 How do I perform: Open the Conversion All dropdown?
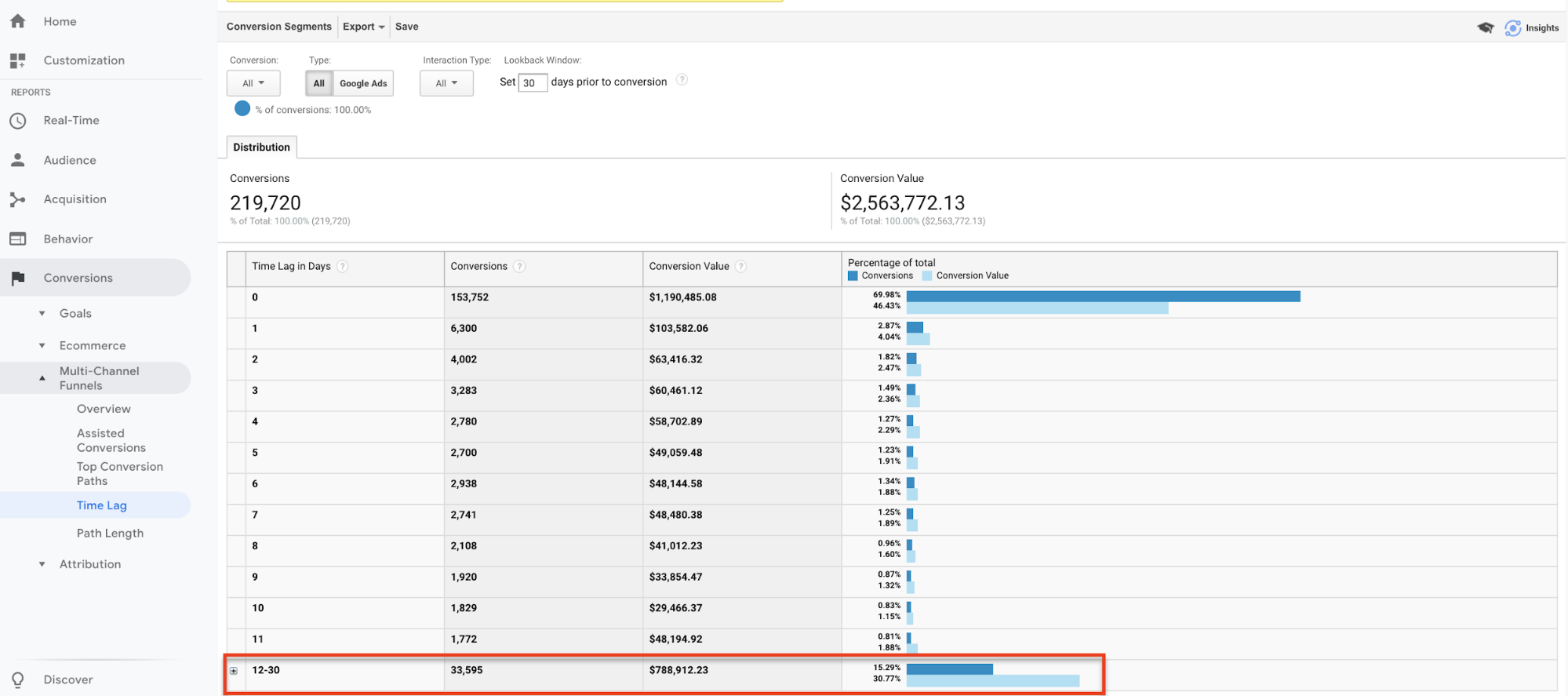tap(253, 83)
